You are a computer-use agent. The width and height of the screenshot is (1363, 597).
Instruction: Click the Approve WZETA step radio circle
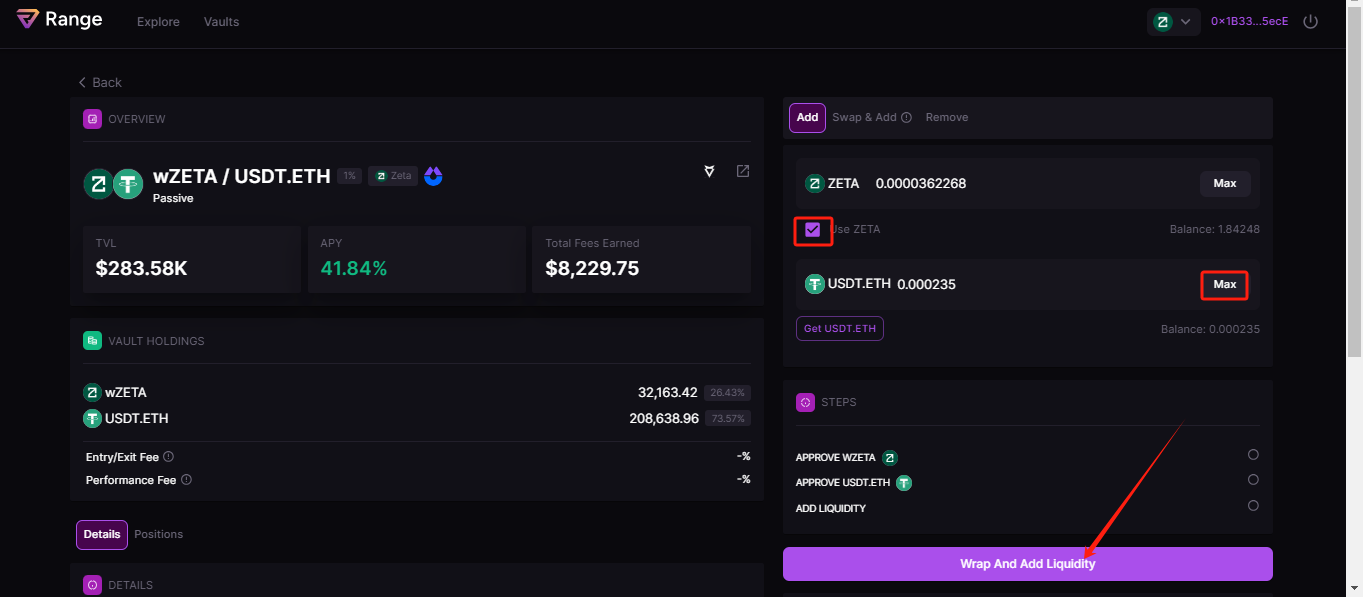click(1253, 455)
